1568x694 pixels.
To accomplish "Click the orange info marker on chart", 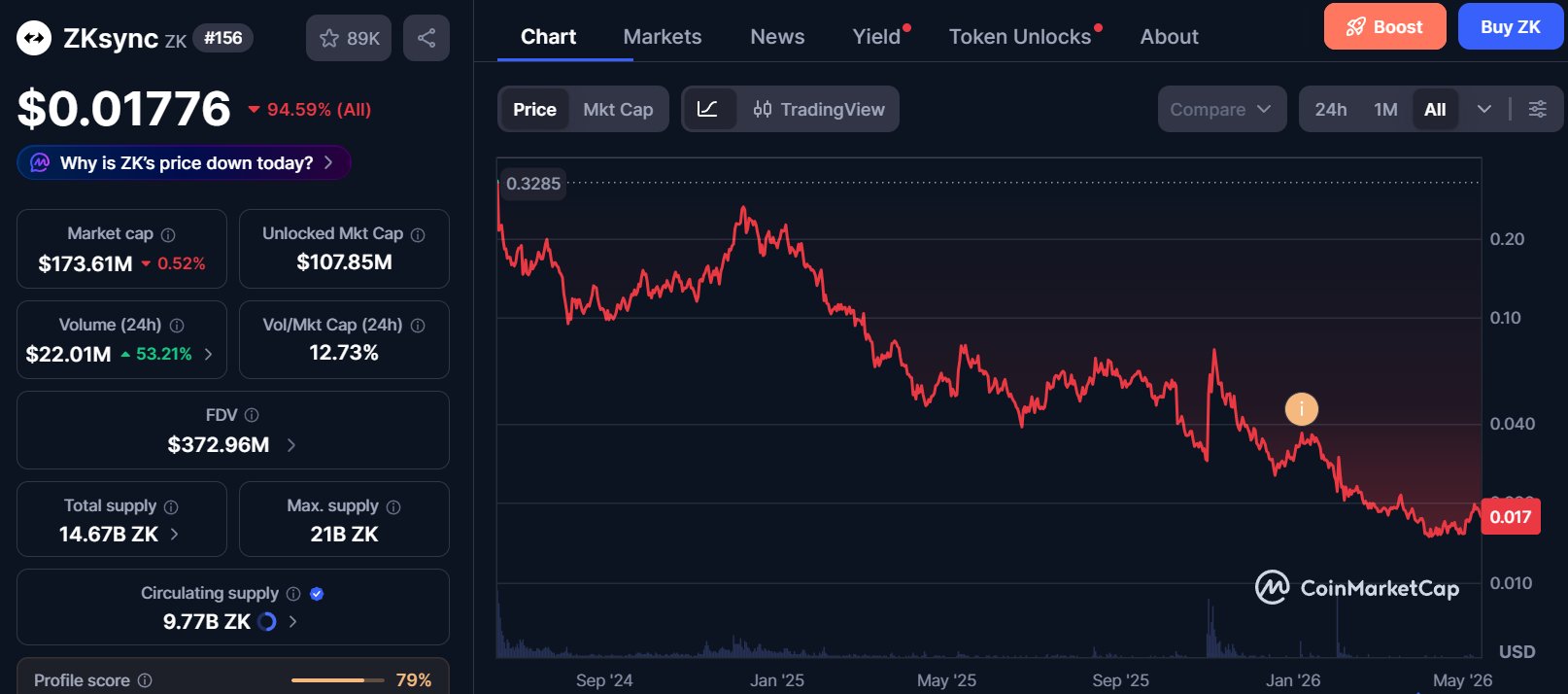I will [x=1302, y=409].
